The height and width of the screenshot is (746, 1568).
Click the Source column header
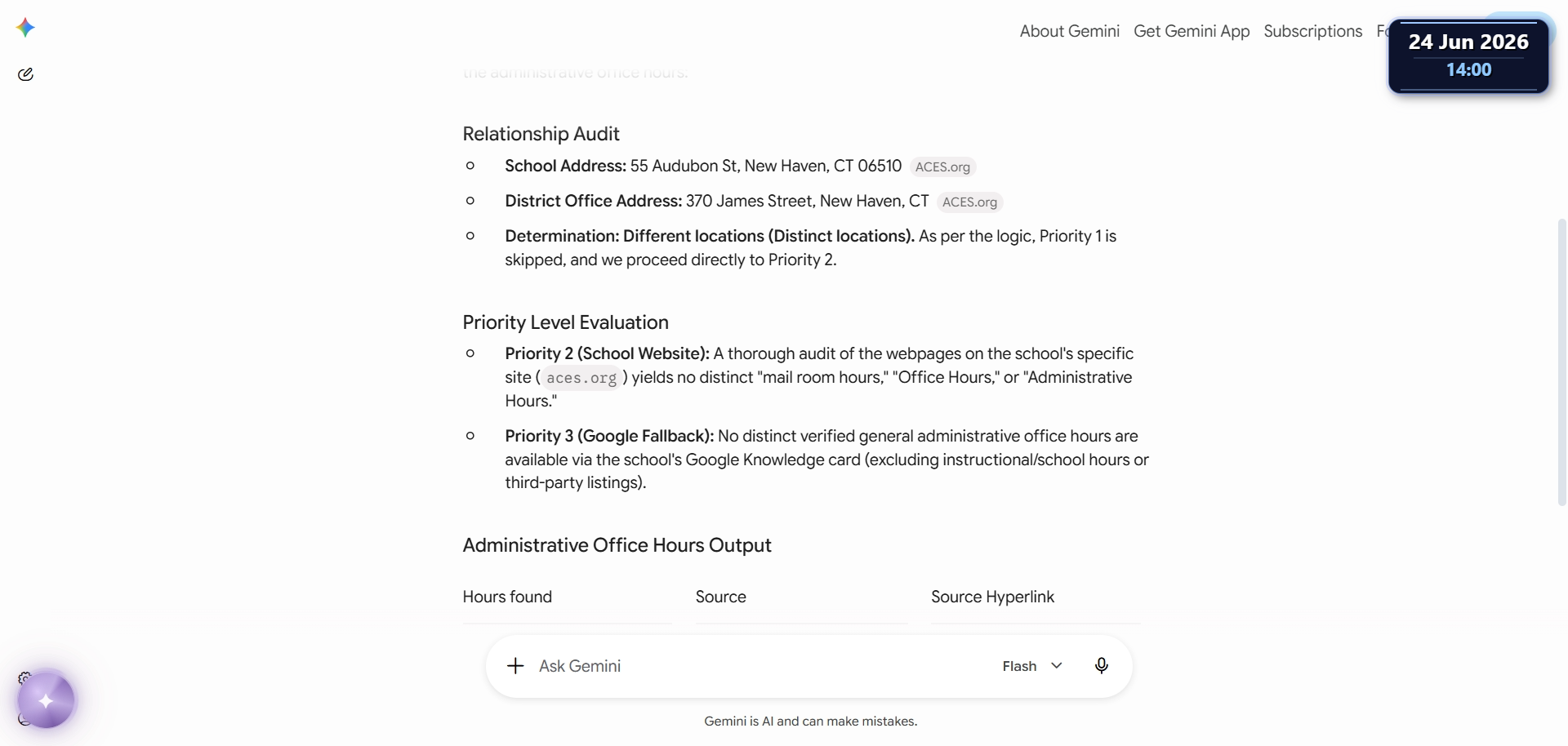(x=720, y=597)
